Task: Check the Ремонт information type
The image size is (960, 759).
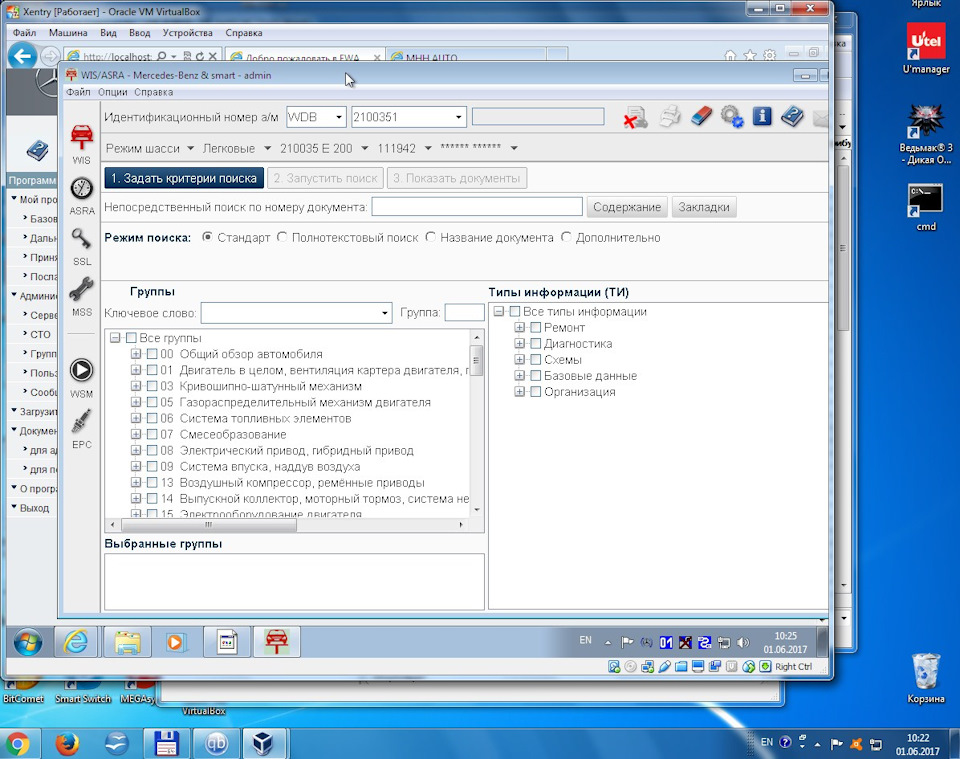Action: coord(536,327)
